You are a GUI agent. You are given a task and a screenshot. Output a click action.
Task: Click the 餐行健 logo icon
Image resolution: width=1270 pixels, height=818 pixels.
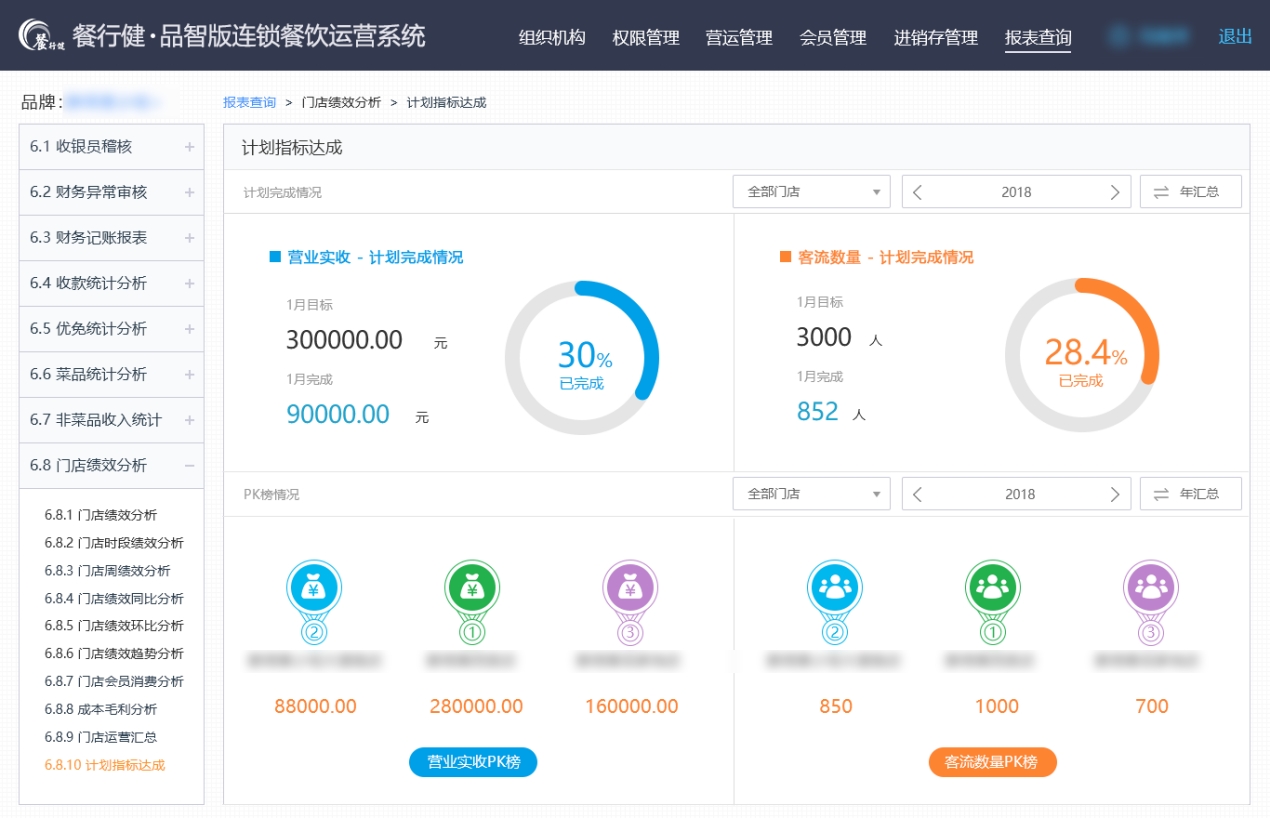click(40, 37)
